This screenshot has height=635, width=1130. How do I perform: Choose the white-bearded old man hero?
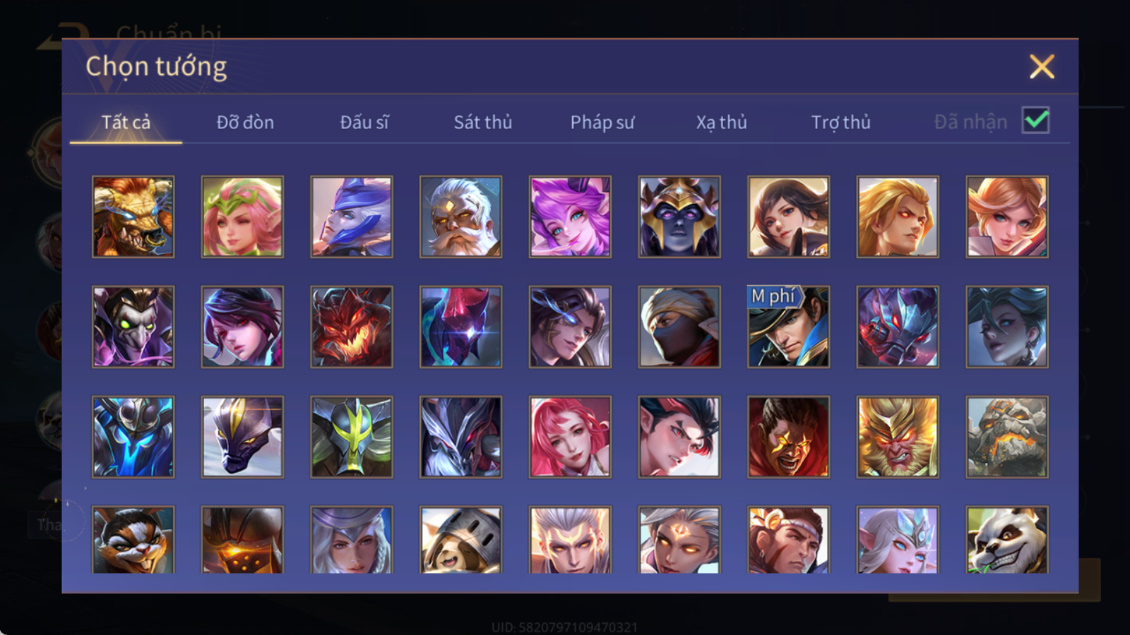tap(461, 217)
